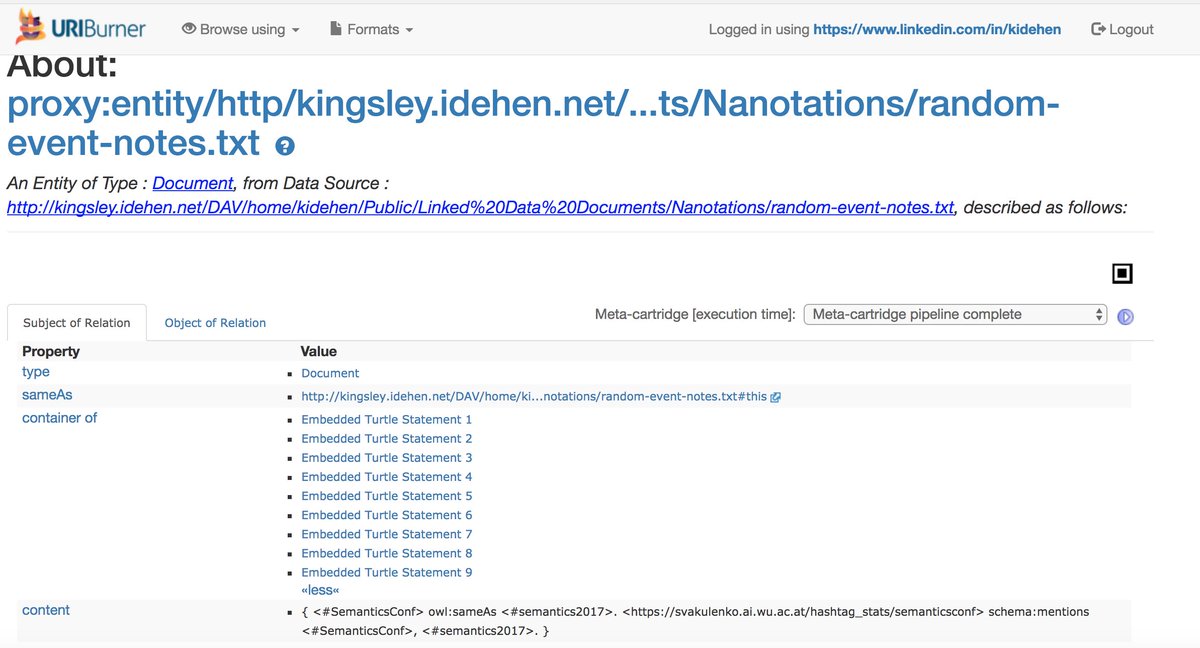Viewport: 1200px width, 648px height.
Task: Click the blue play icon beside the Meta-cartridge dropdown
Action: coord(1125,316)
